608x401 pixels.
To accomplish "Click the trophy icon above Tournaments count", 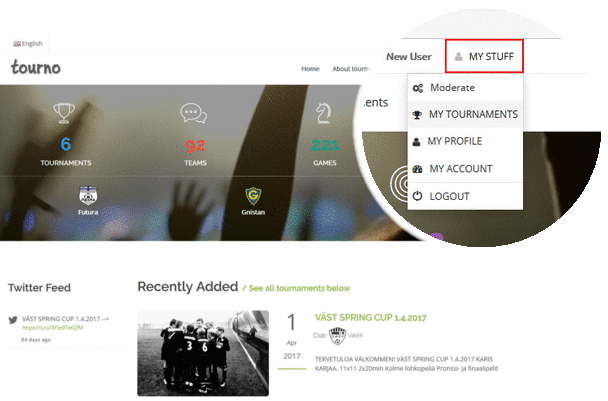I will (x=64, y=113).
